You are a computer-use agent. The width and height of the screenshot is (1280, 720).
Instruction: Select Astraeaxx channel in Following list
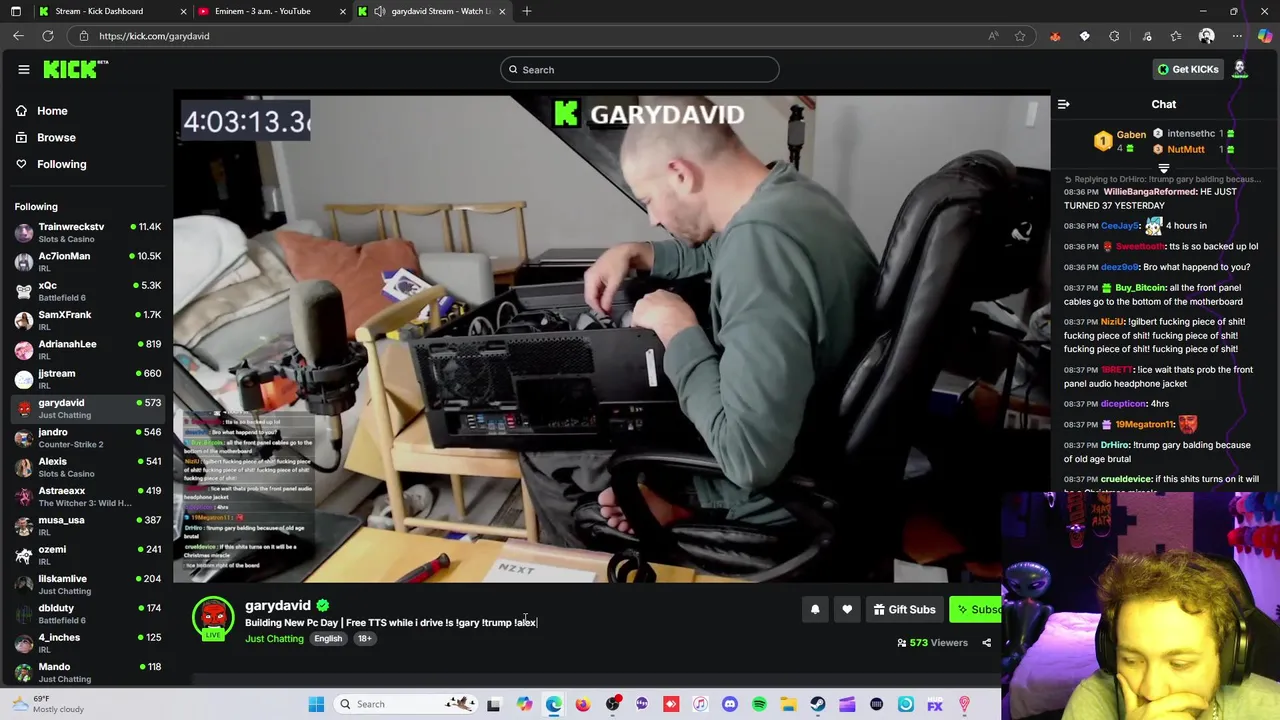(x=88, y=496)
